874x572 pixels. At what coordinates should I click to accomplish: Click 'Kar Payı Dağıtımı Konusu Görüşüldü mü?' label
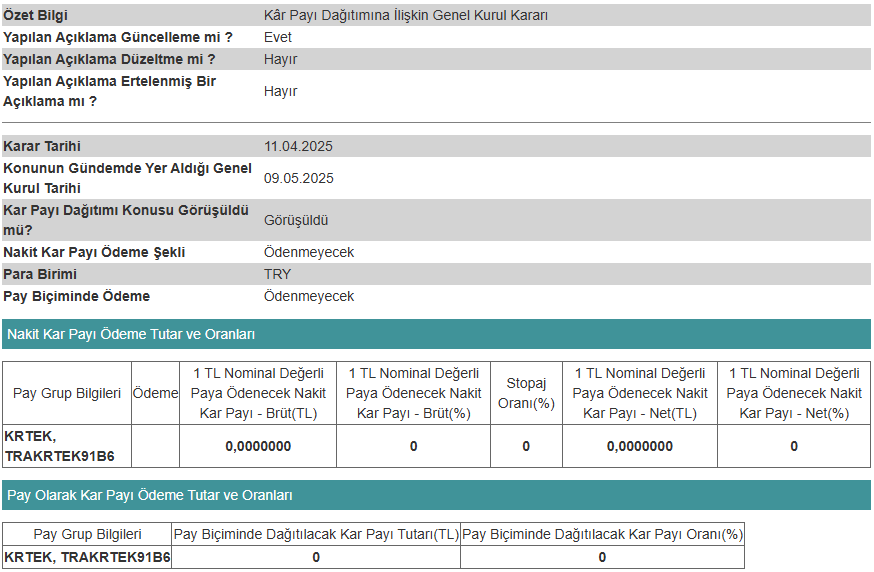[x=125, y=220]
